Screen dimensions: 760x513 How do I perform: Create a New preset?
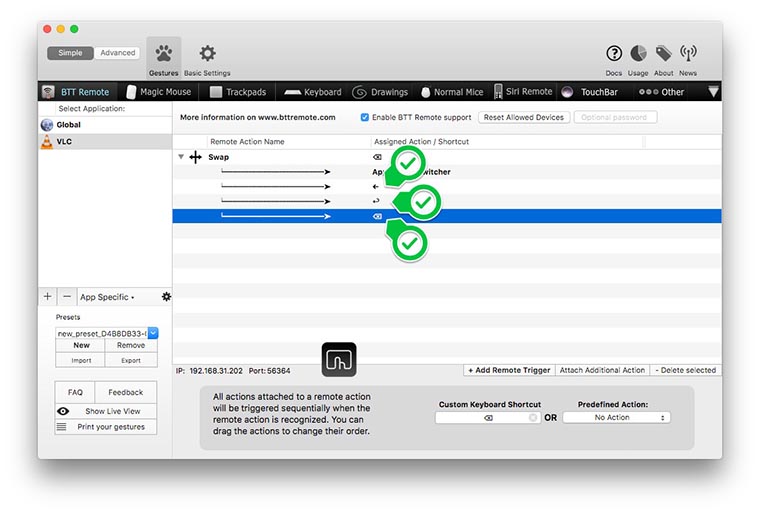tap(81, 345)
